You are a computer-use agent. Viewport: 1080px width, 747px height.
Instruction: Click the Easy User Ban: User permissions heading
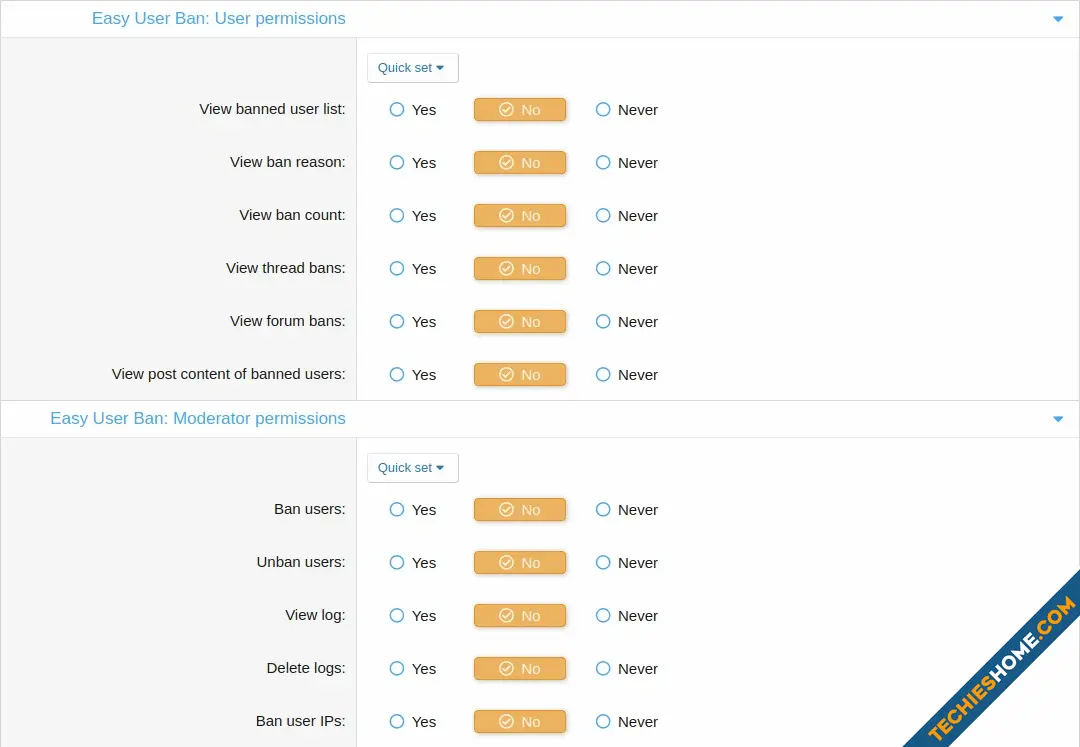tap(218, 19)
